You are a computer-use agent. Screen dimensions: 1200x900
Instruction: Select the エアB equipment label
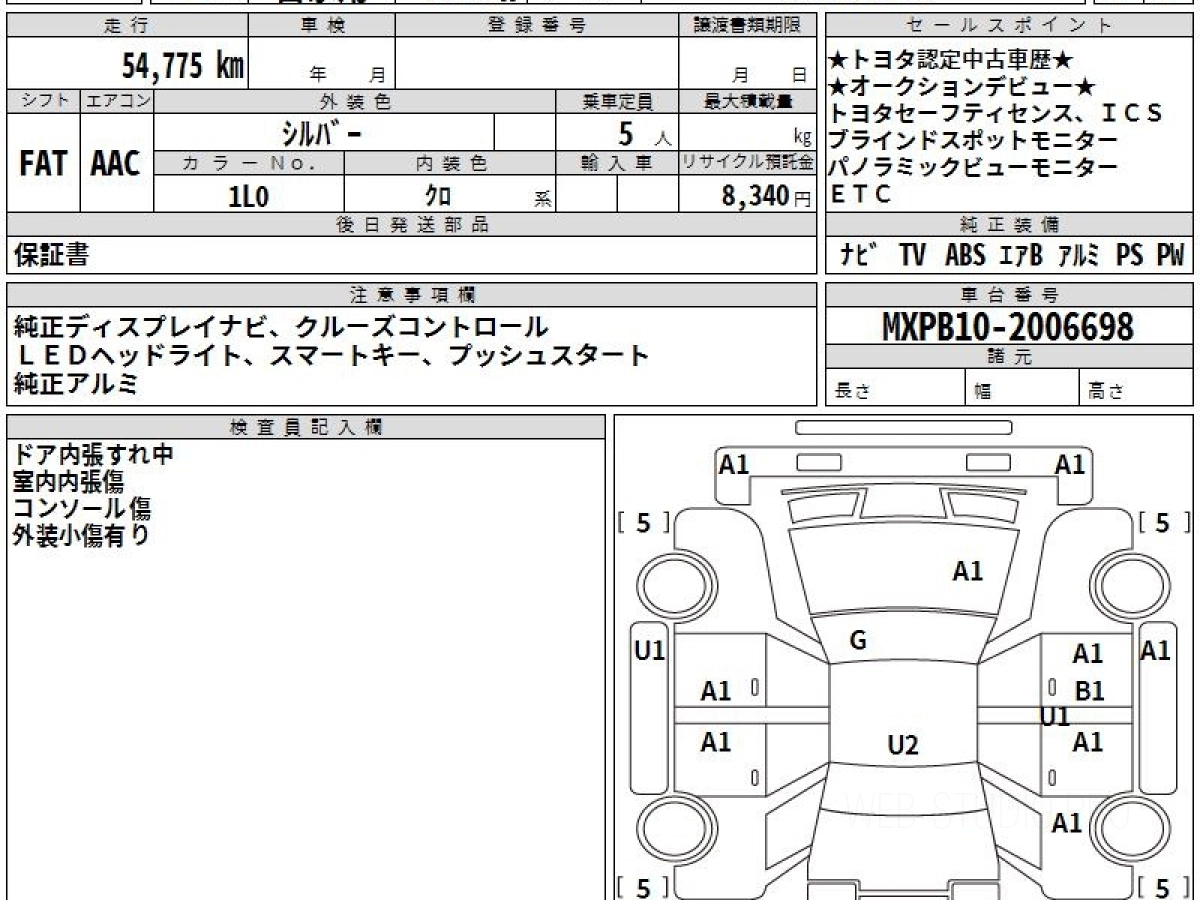tap(1021, 256)
